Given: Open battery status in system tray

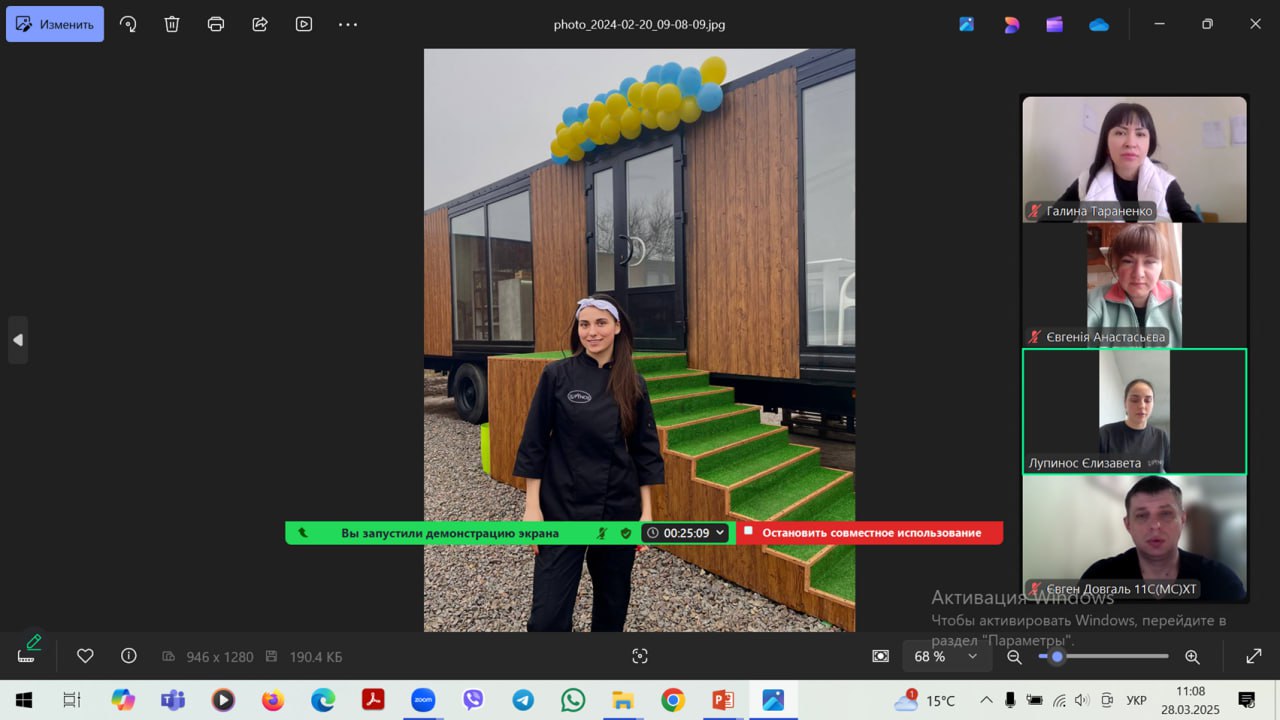Looking at the screenshot, I should coord(1035,700).
